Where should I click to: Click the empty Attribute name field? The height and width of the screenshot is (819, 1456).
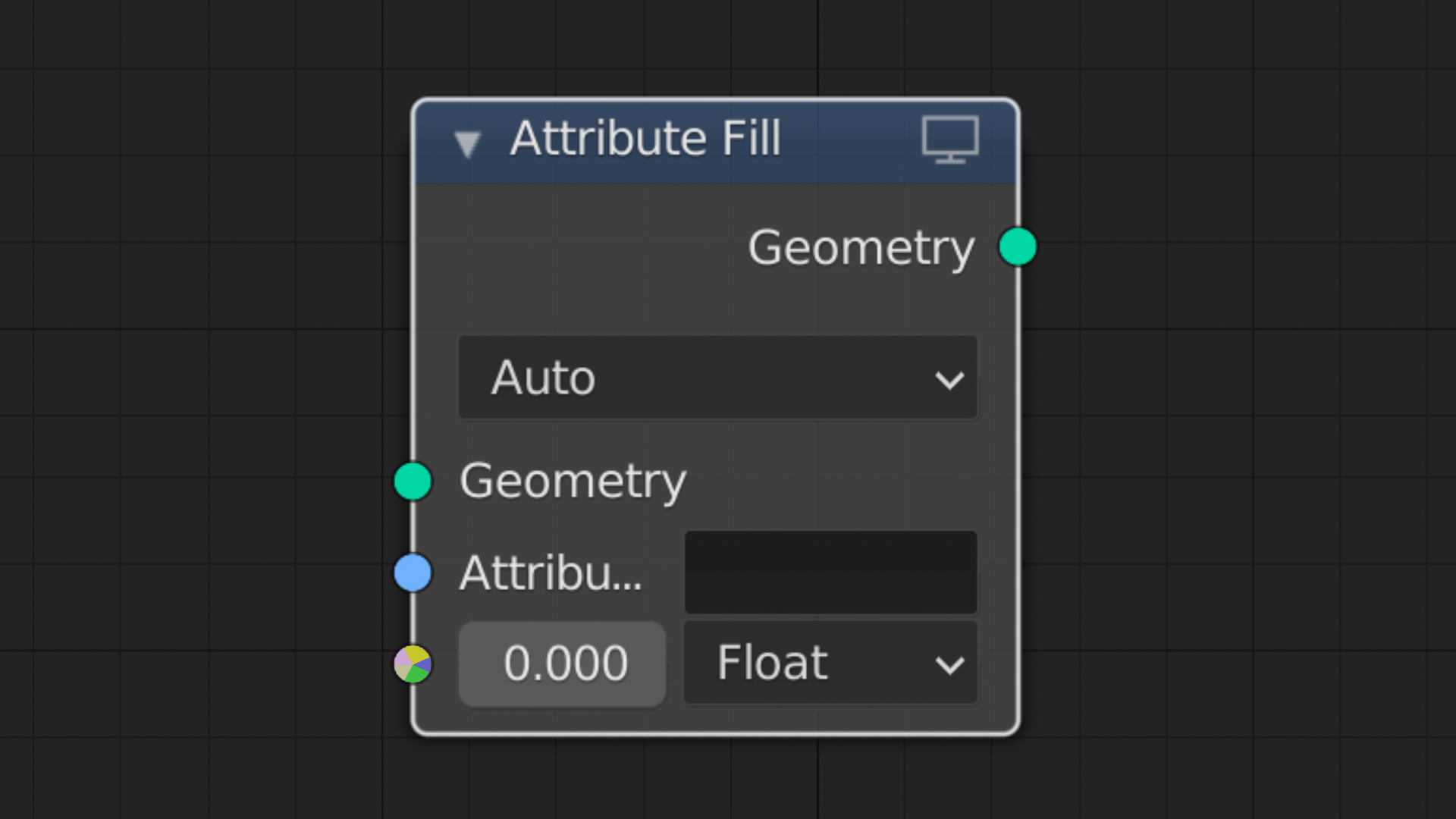(x=830, y=573)
